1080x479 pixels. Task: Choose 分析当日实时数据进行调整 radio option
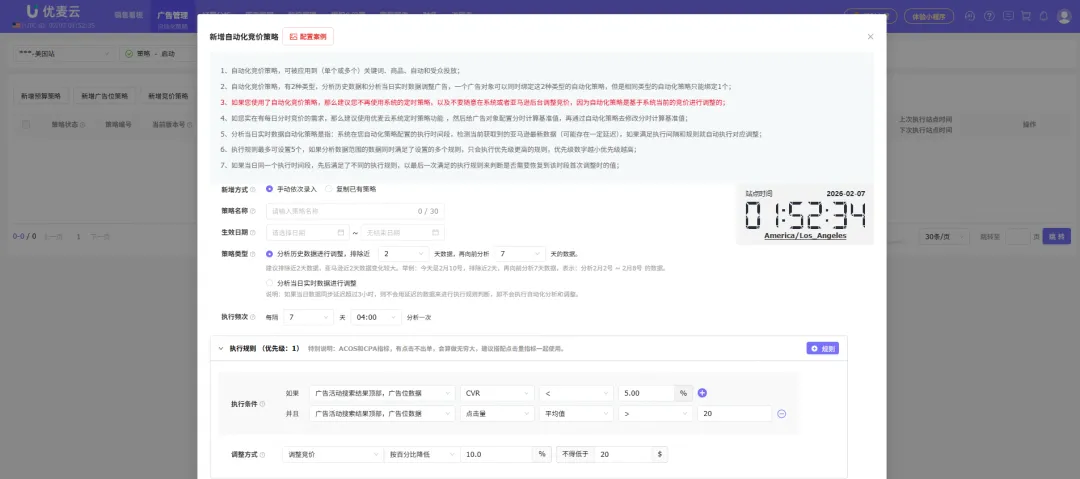point(270,283)
